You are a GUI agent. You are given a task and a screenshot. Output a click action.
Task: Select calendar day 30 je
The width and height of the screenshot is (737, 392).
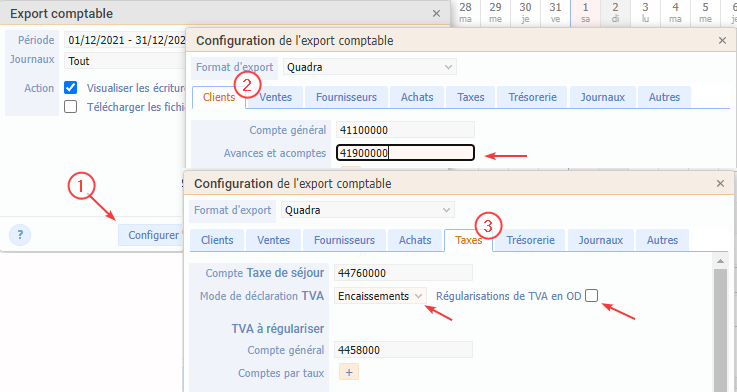click(525, 13)
